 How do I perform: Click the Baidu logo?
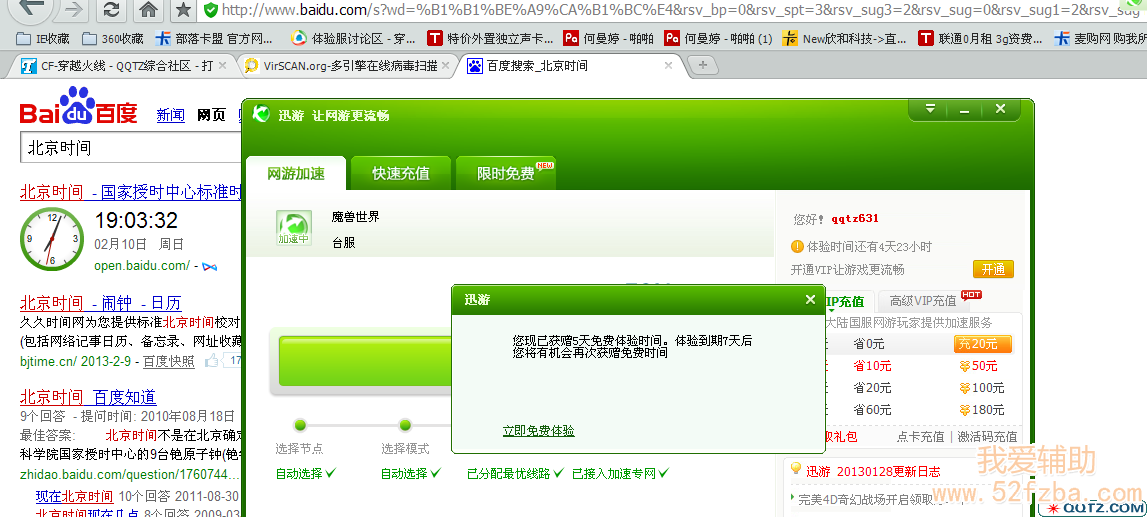(78, 107)
